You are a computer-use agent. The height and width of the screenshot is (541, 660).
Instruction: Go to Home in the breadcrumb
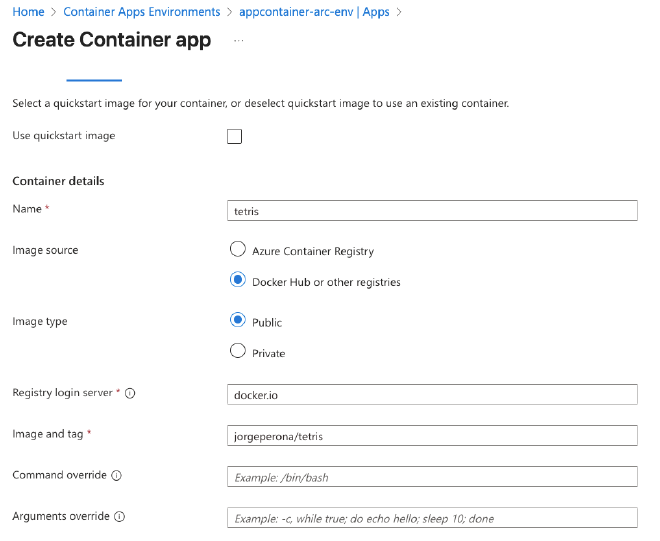pos(28,12)
